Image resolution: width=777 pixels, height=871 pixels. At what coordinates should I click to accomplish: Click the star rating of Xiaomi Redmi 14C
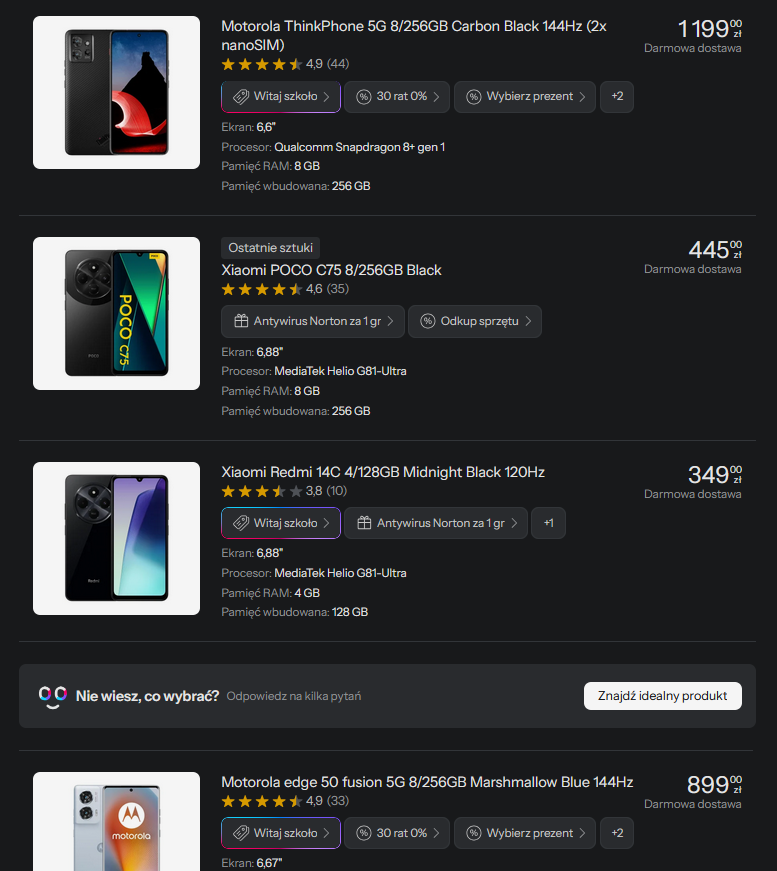coord(262,491)
